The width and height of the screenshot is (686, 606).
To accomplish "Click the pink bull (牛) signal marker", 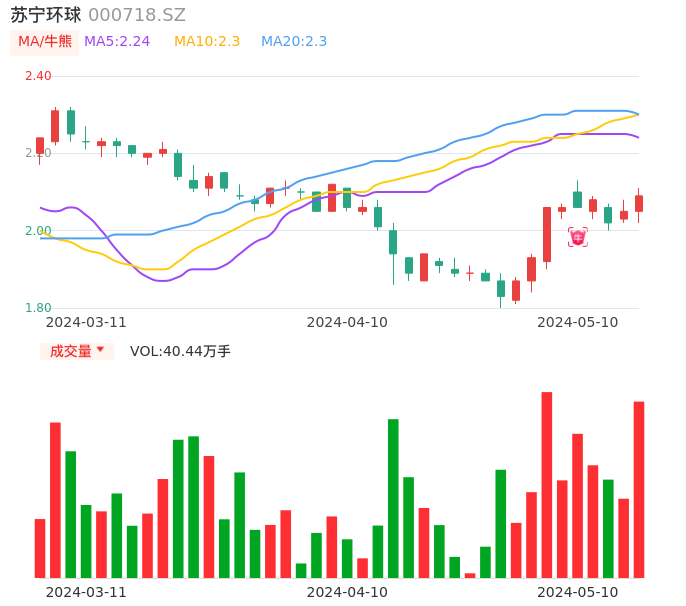I will tap(578, 237).
